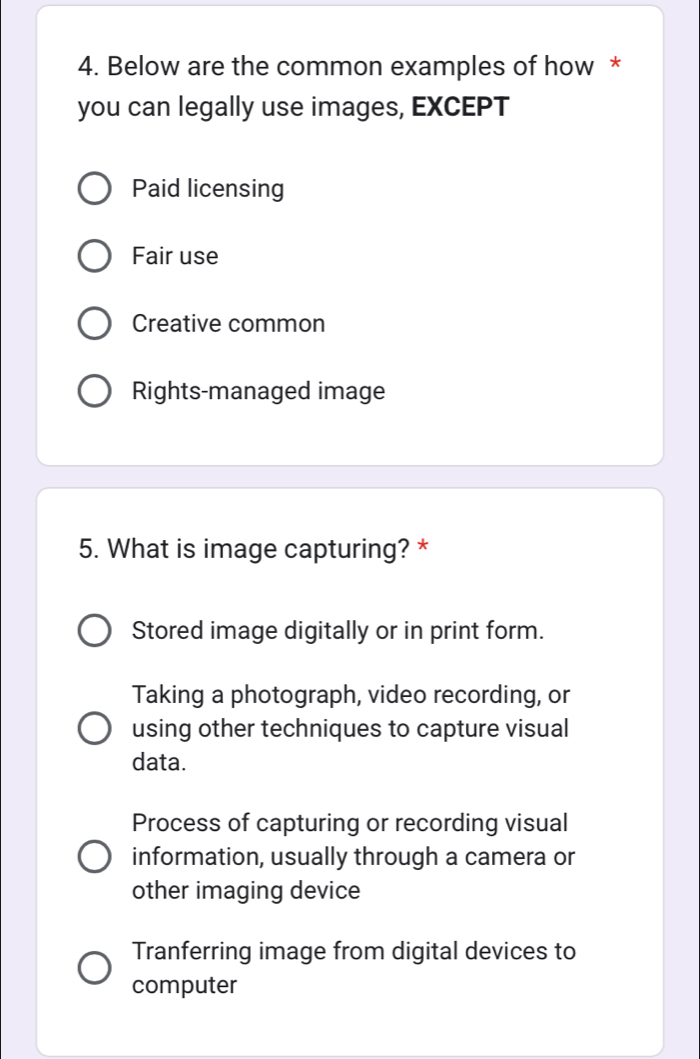Click the Creative common answer text
Viewport: 700px width, 1059px height.
point(228,323)
